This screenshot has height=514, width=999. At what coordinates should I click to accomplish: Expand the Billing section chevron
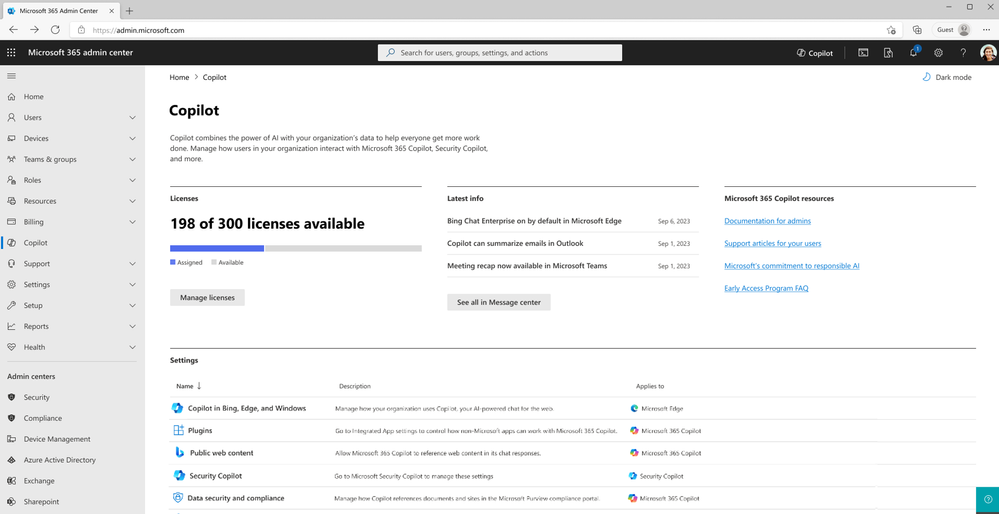click(133, 222)
